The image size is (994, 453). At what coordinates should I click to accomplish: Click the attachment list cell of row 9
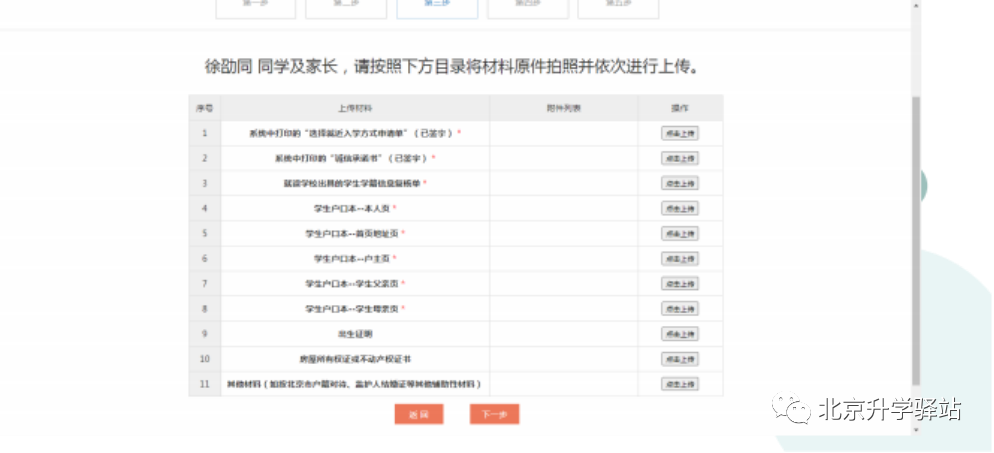(x=564, y=334)
